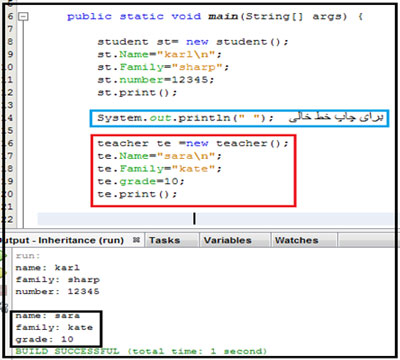Close the Output Inheritance (run) tab
The height and width of the screenshot is (360, 400).
click(136, 240)
